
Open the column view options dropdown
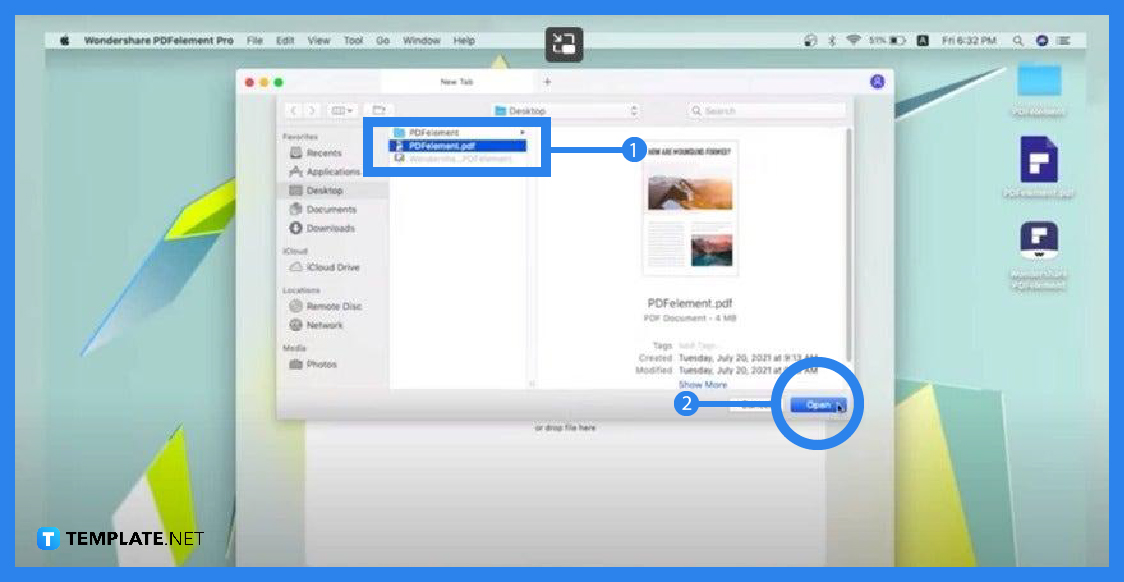tap(342, 110)
